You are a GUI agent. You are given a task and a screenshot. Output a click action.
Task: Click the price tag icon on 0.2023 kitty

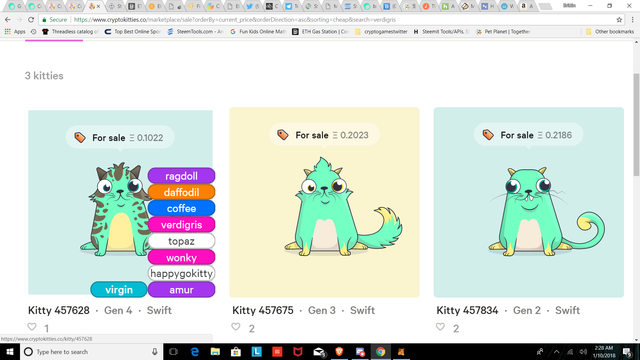coord(283,135)
